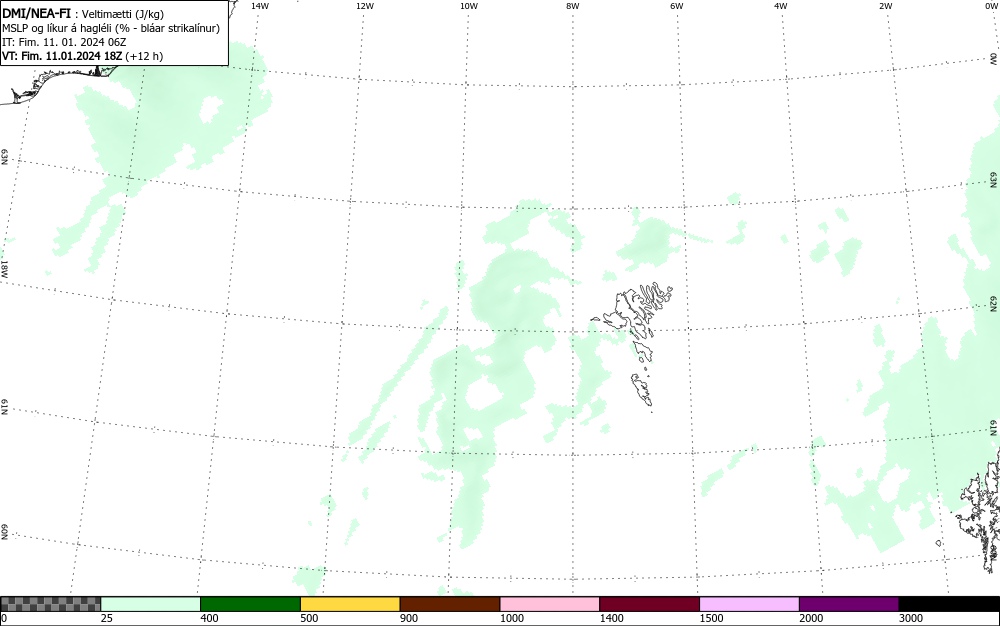
Task: Click the 18W label on left edge
Action: click(4, 268)
